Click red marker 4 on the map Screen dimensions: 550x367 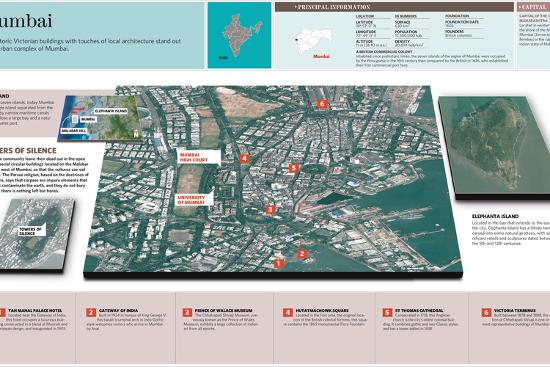coord(244,158)
